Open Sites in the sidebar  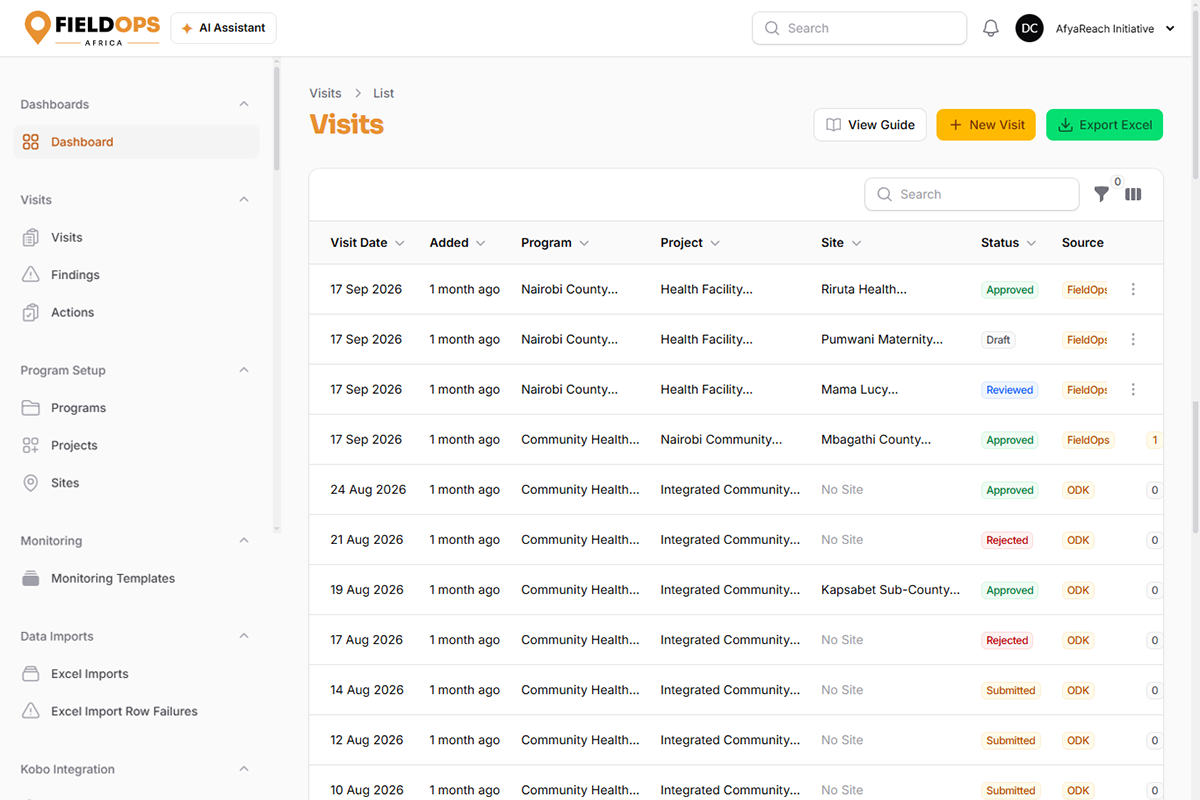pos(137,483)
